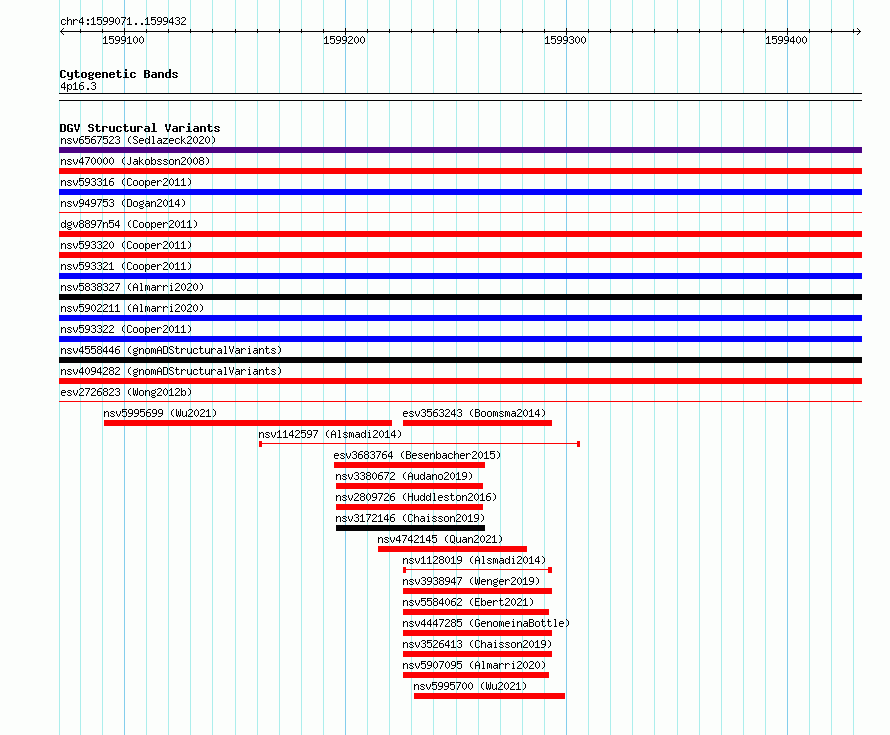
Task: Open nsv593322 (Cooper2011) variant label
Action: point(126,329)
